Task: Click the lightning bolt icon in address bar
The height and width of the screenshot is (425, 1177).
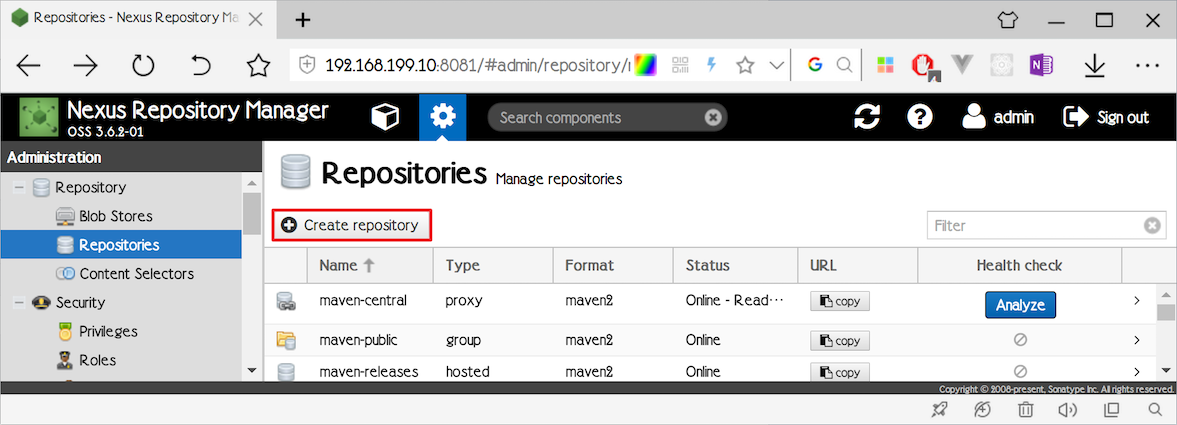Action: pos(712,65)
